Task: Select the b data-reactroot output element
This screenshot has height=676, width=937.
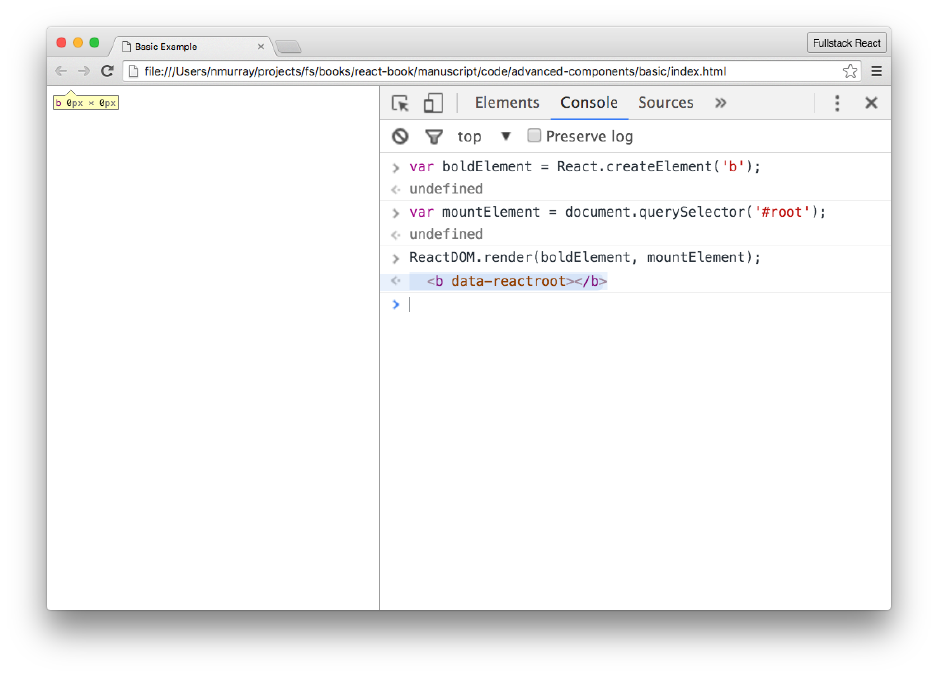Action: 516,281
